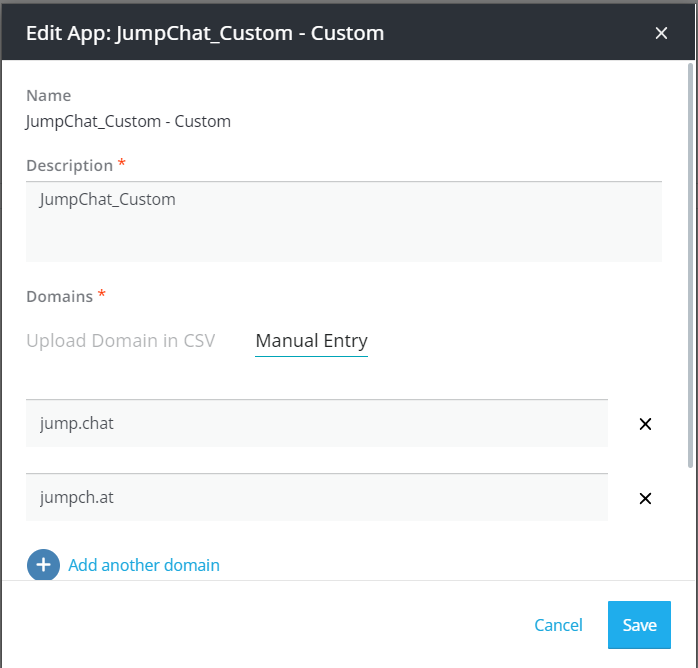Select the Manual Entry tab
The width and height of the screenshot is (698, 668).
(x=311, y=340)
